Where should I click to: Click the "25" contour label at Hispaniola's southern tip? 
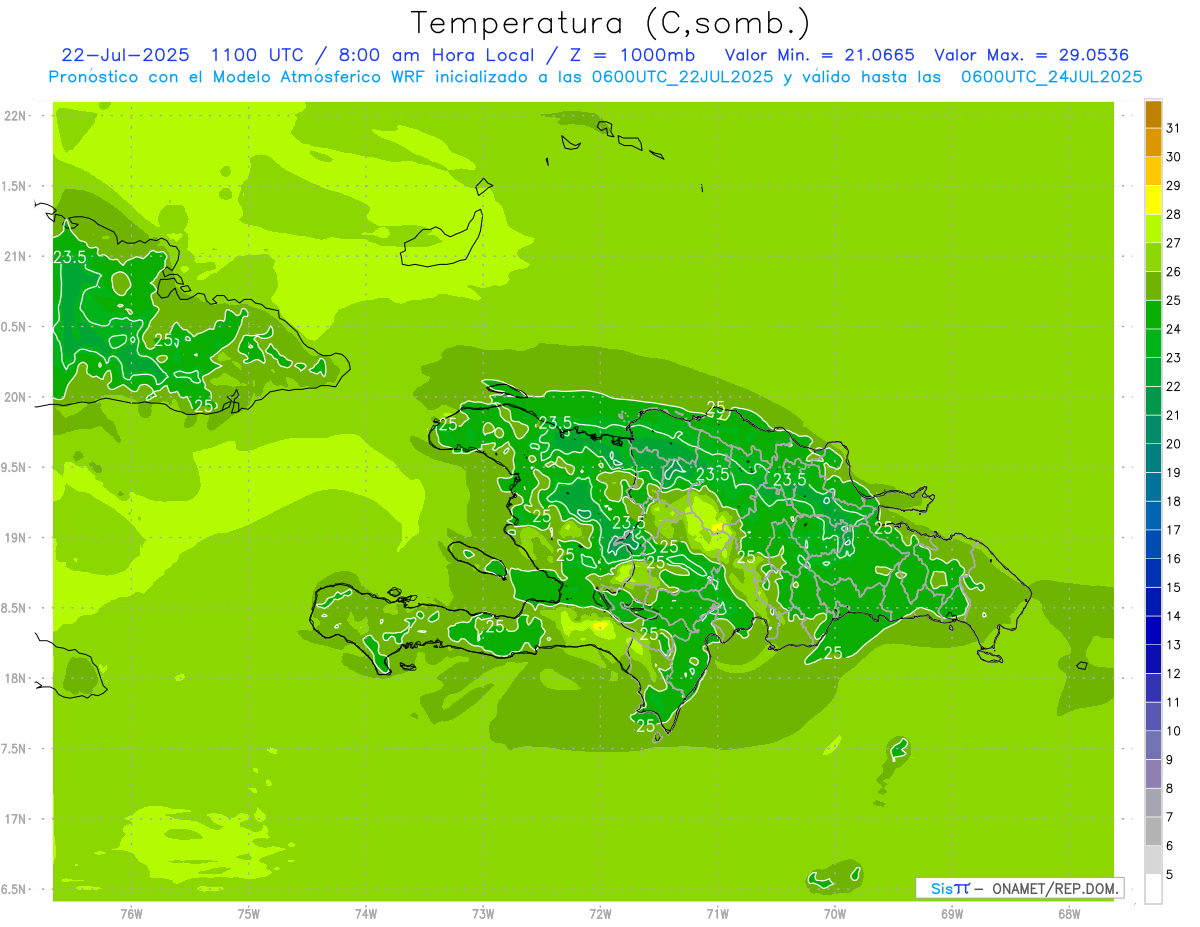(x=645, y=725)
